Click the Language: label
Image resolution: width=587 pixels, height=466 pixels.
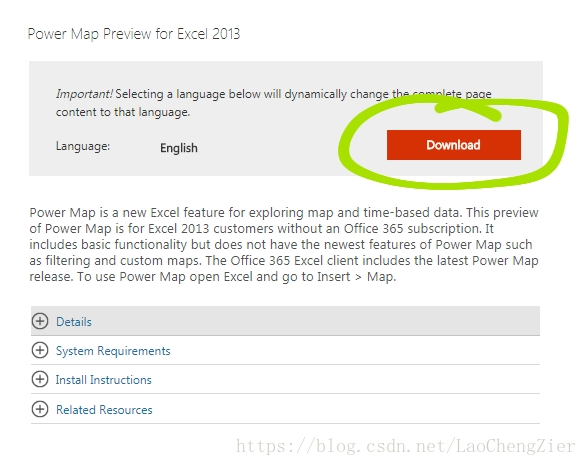pyautogui.click(x=83, y=146)
